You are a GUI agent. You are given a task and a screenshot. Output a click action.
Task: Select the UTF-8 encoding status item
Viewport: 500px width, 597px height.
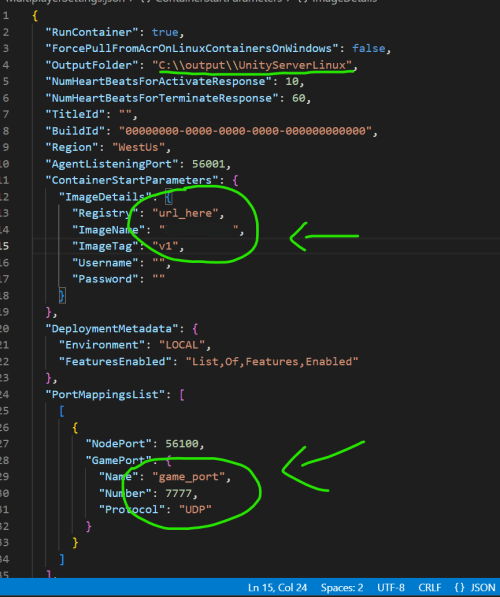[x=391, y=587]
